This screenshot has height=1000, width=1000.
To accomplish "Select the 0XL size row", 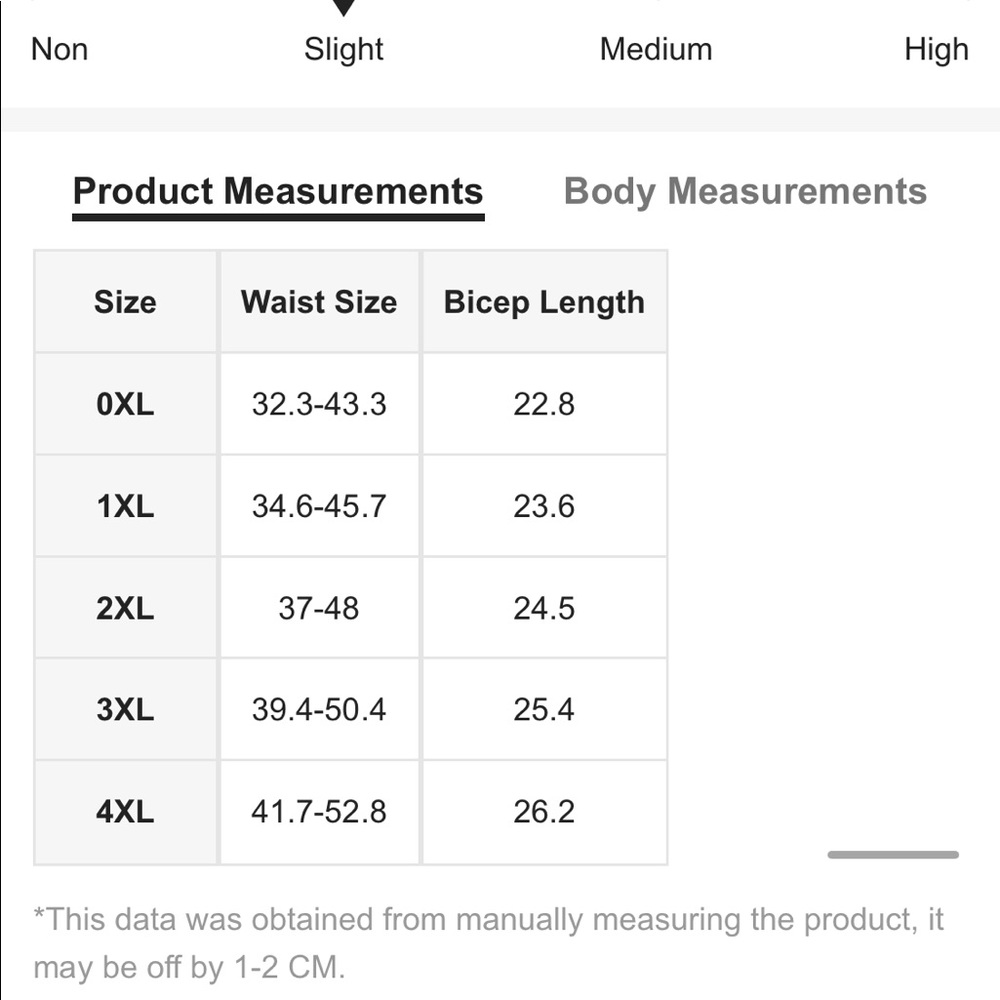I will coord(125,404).
